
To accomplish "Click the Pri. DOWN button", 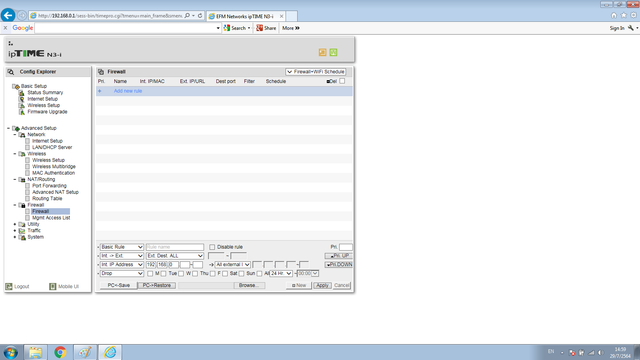I will click(339, 264).
